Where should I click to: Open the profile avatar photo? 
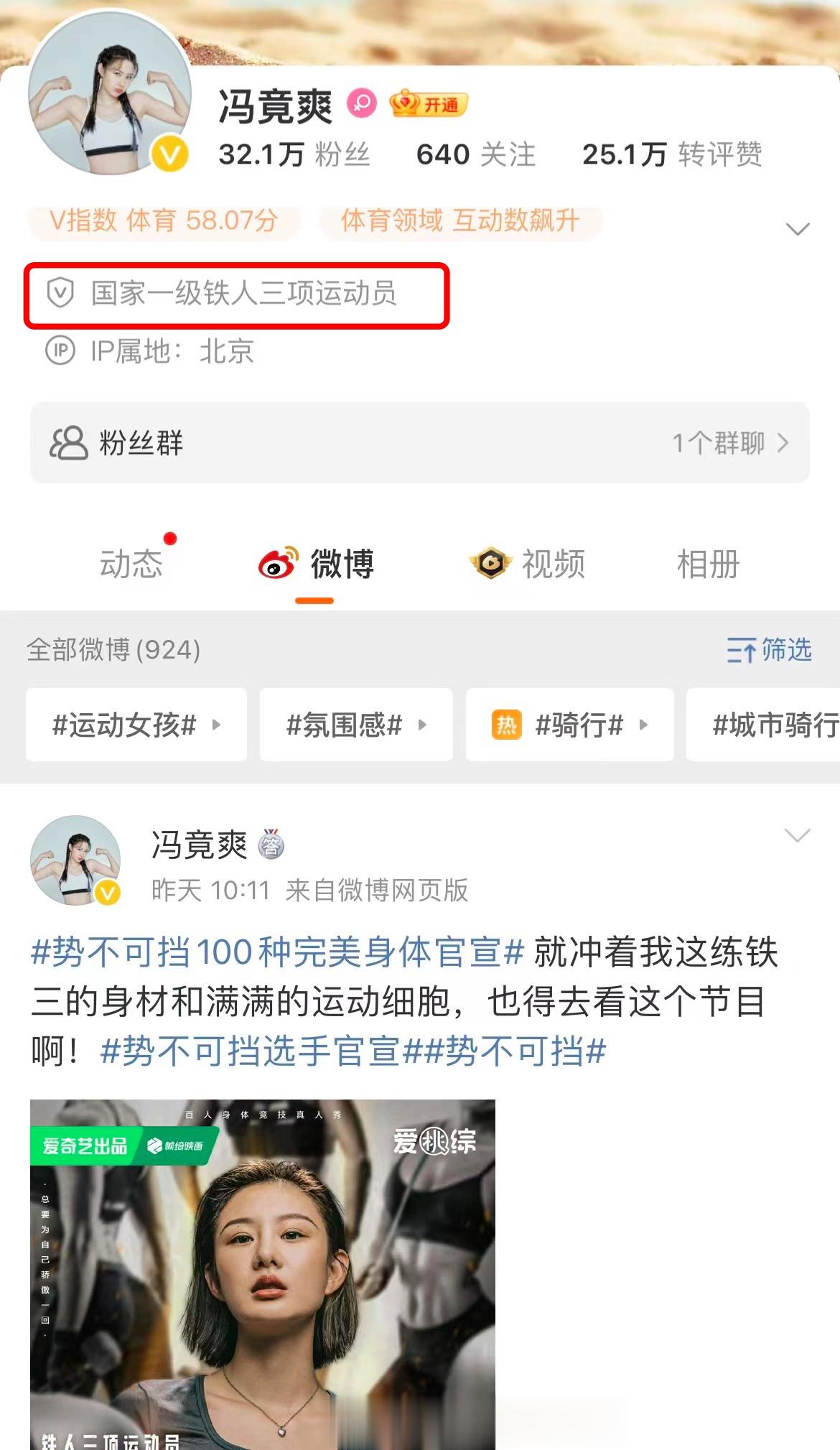pyautogui.click(x=110, y=93)
